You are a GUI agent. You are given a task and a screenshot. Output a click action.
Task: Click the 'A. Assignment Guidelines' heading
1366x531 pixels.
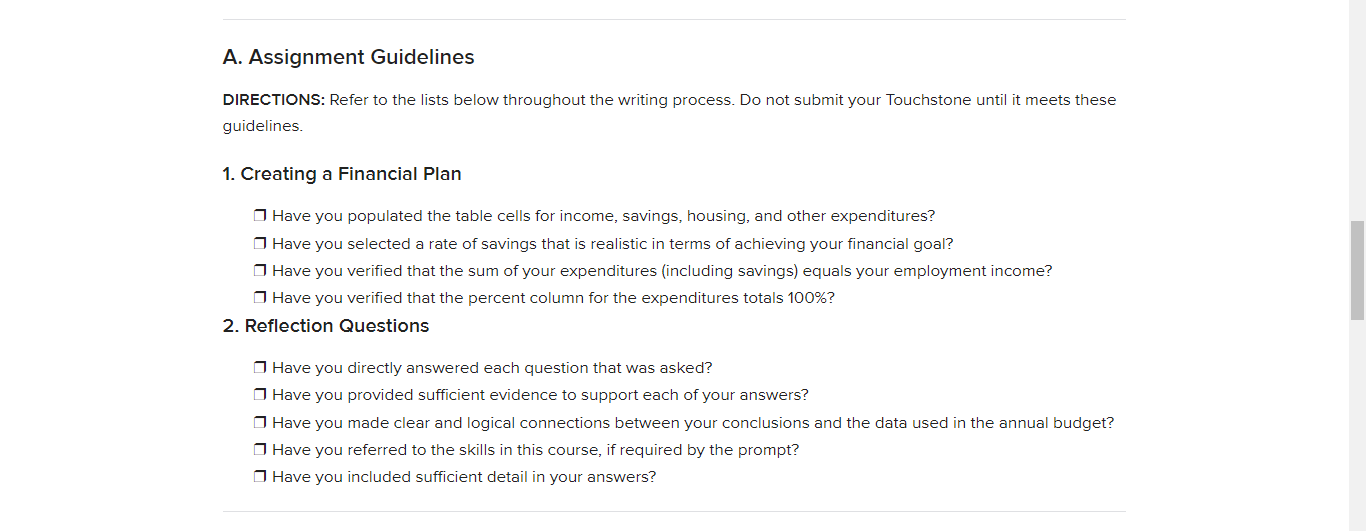coord(348,57)
